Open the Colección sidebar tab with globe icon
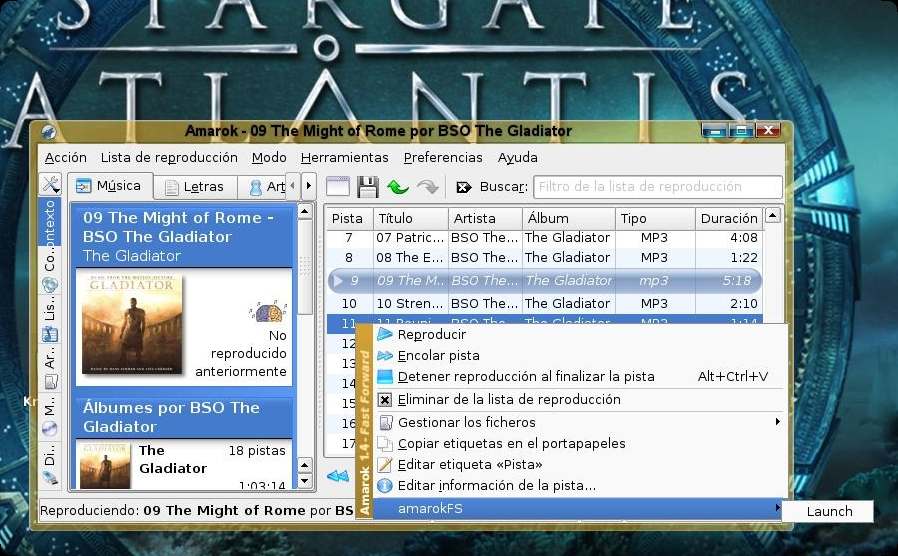Viewport: 898px width, 556px height. click(x=50, y=271)
